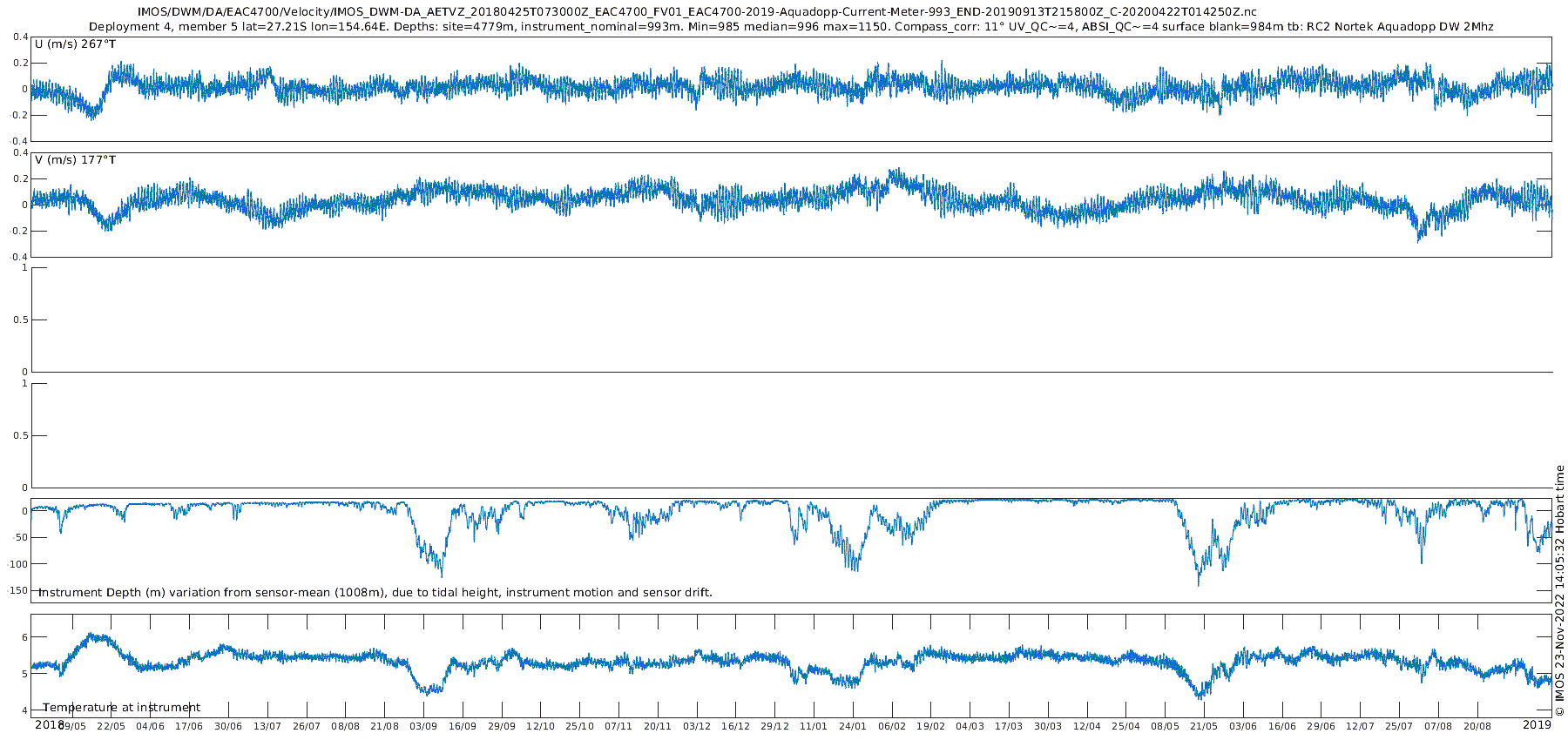Select the '21/05' date tick
Viewport: 1568px width, 740px height.
pyautogui.click(x=1205, y=726)
